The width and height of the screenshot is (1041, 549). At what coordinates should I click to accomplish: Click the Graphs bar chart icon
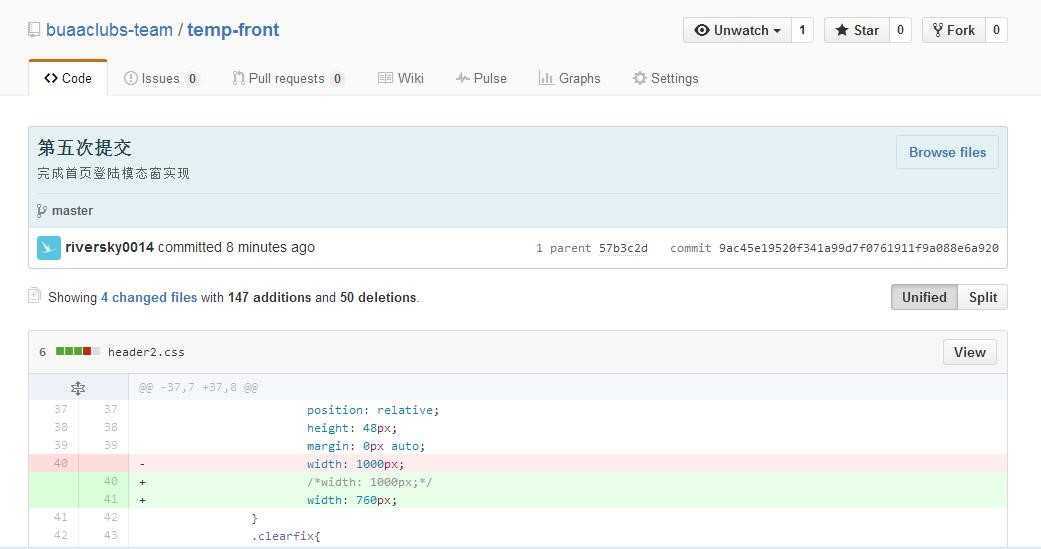tap(546, 78)
